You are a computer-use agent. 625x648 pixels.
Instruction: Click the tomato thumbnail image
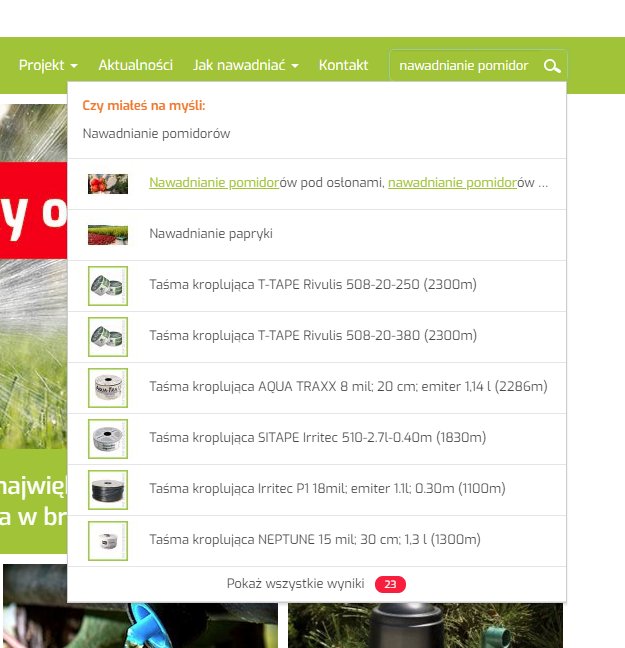[108, 184]
